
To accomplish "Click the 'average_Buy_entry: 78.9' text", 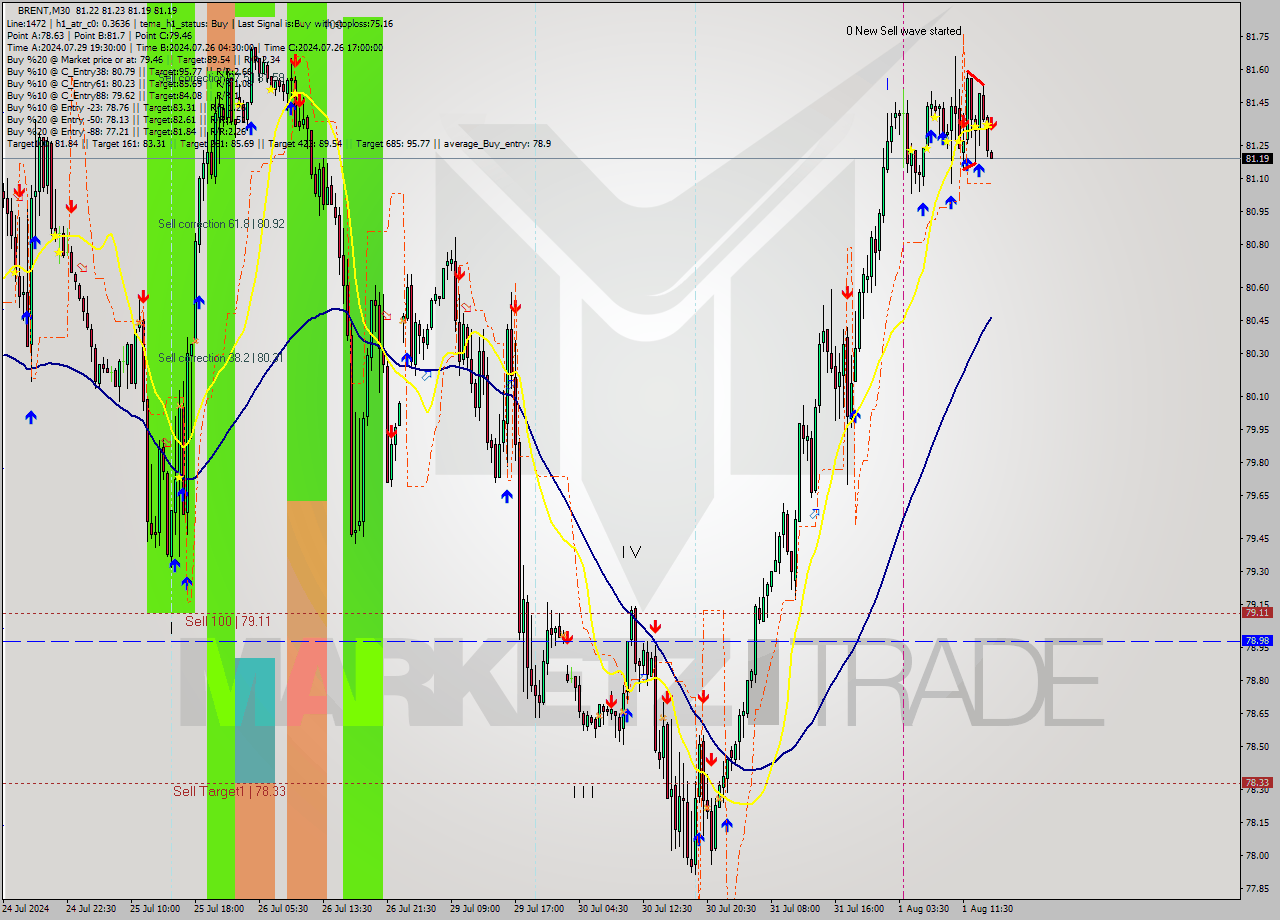I will click(x=497, y=144).
